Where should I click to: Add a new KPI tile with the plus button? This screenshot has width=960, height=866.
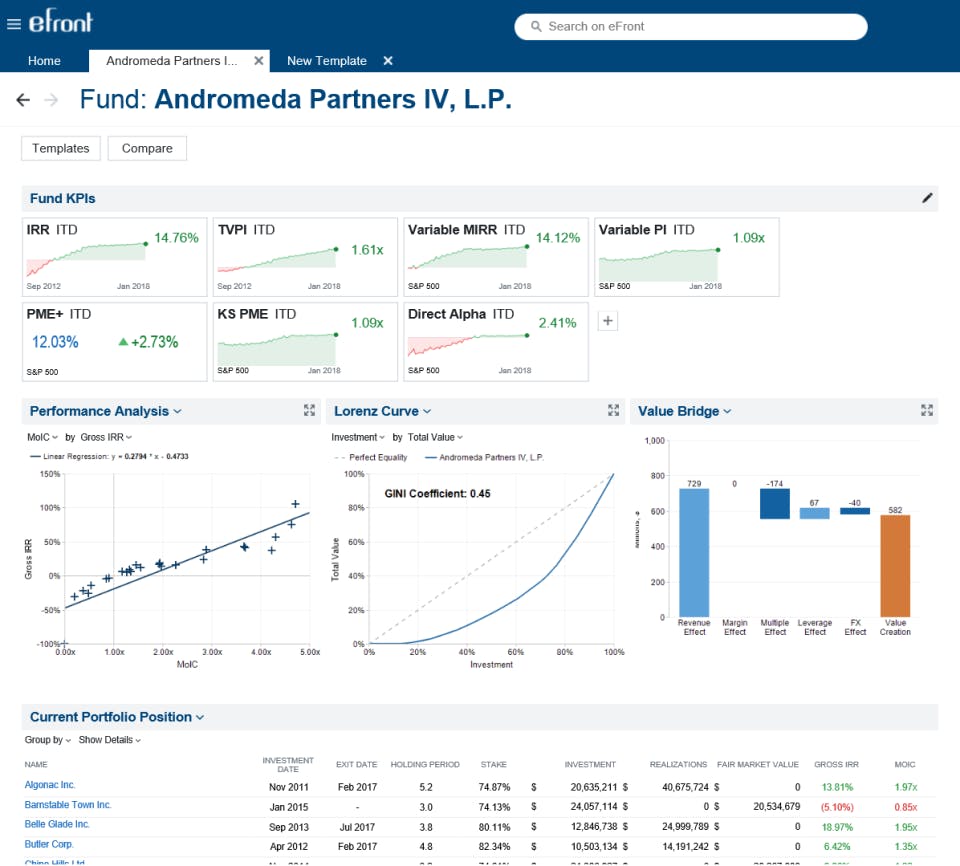(608, 320)
